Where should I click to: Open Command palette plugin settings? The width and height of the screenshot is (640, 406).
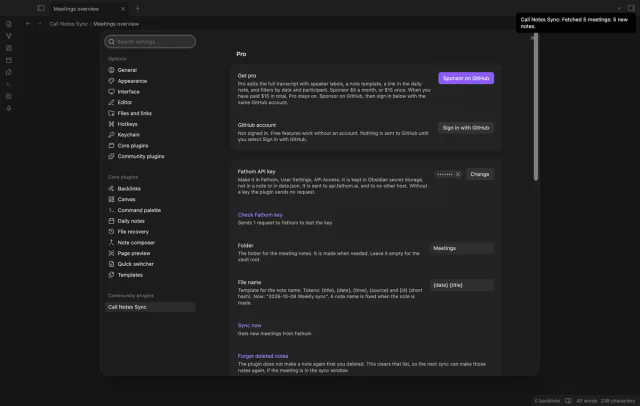tap(150, 210)
